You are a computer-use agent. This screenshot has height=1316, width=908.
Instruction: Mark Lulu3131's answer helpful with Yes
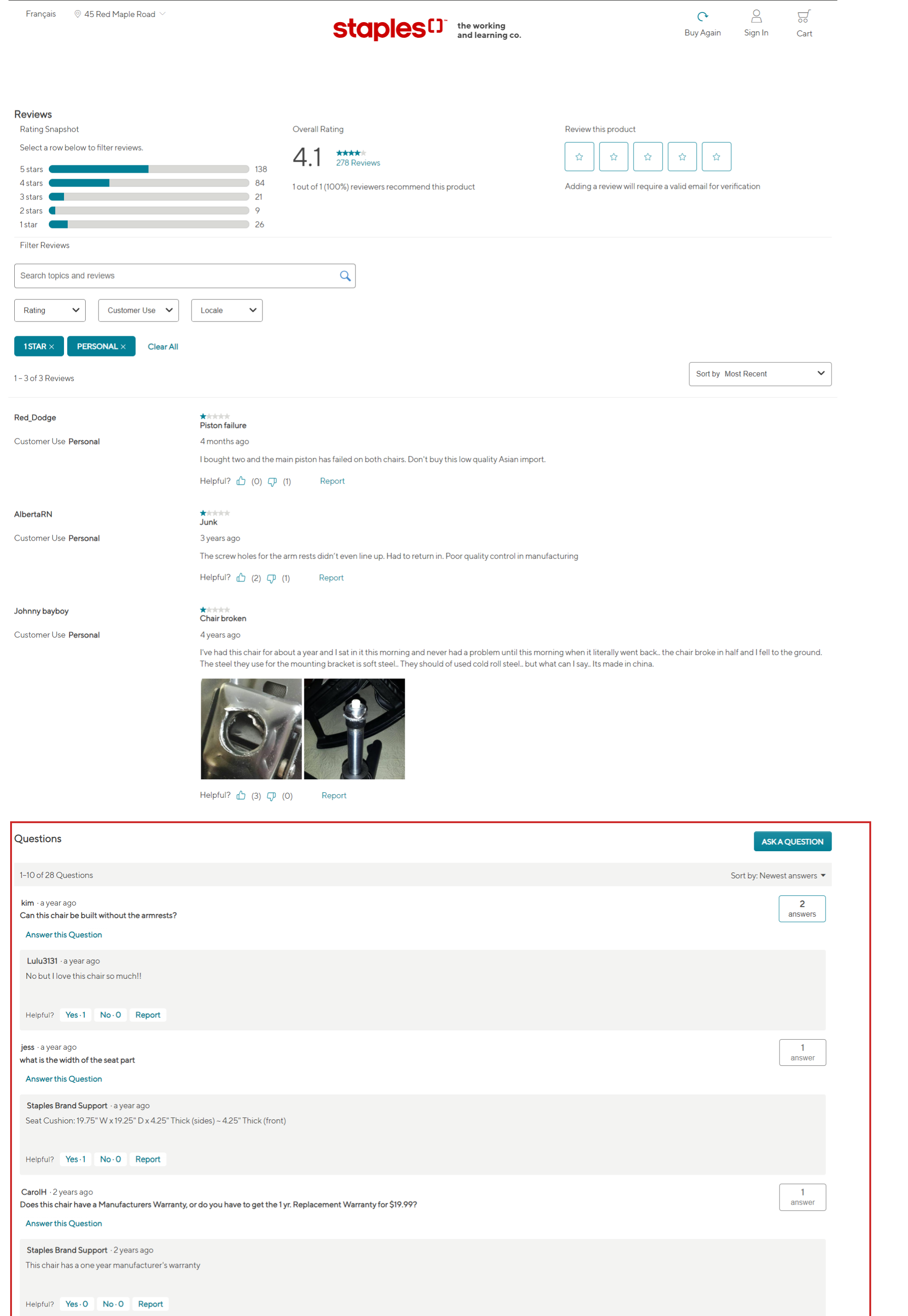click(x=75, y=1015)
